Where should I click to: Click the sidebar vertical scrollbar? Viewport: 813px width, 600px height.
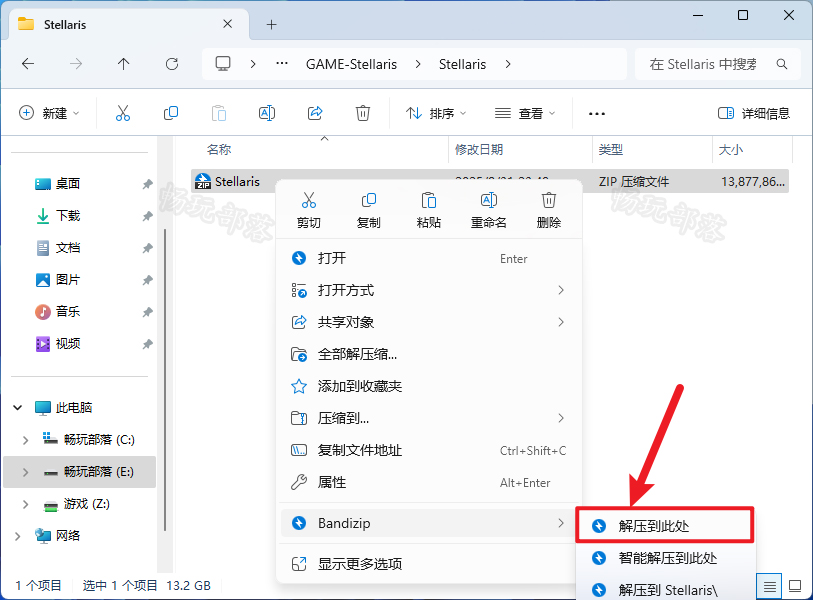[x=165, y=379]
